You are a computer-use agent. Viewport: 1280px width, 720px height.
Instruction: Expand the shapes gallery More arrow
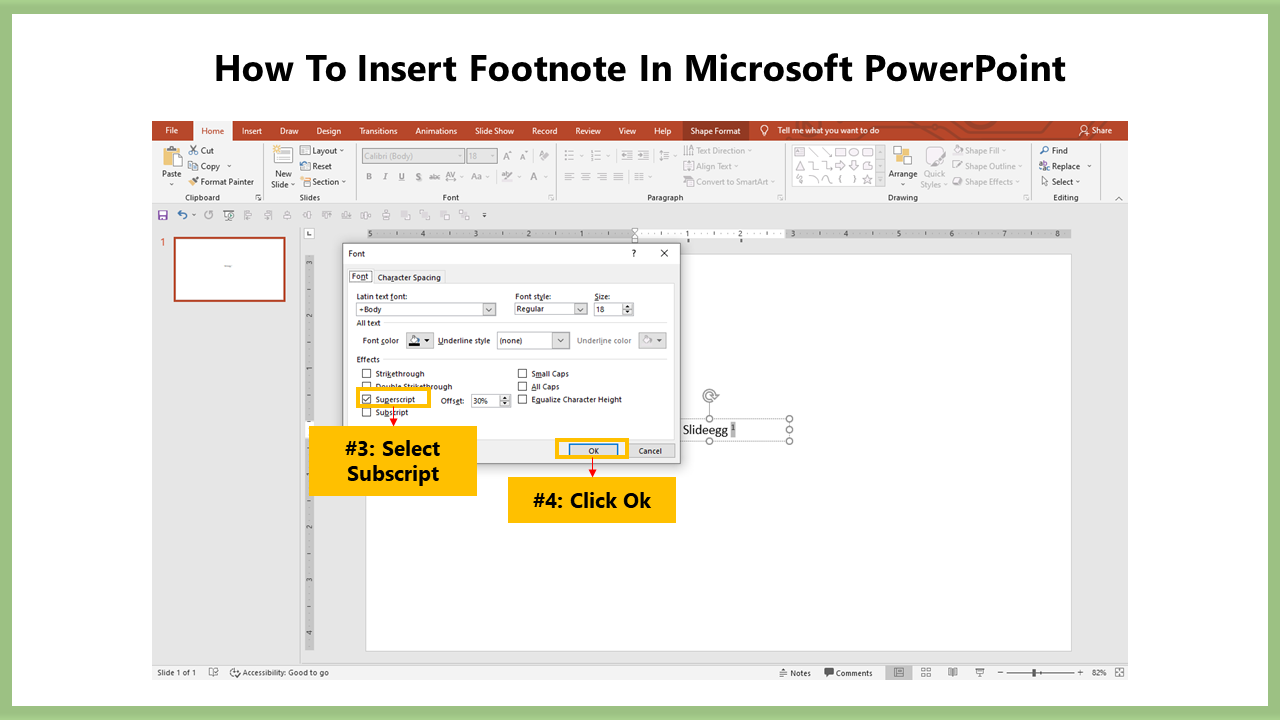pyautogui.click(x=881, y=182)
